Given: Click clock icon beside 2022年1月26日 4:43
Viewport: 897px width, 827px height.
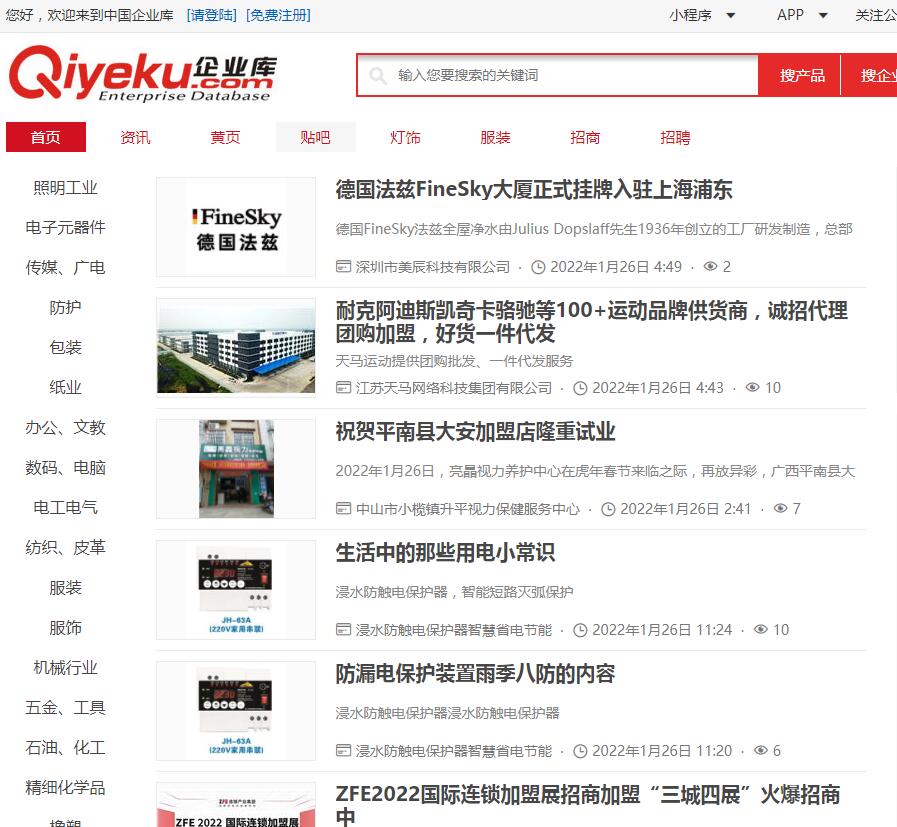Looking at the screenshot, I should point(580,388).
